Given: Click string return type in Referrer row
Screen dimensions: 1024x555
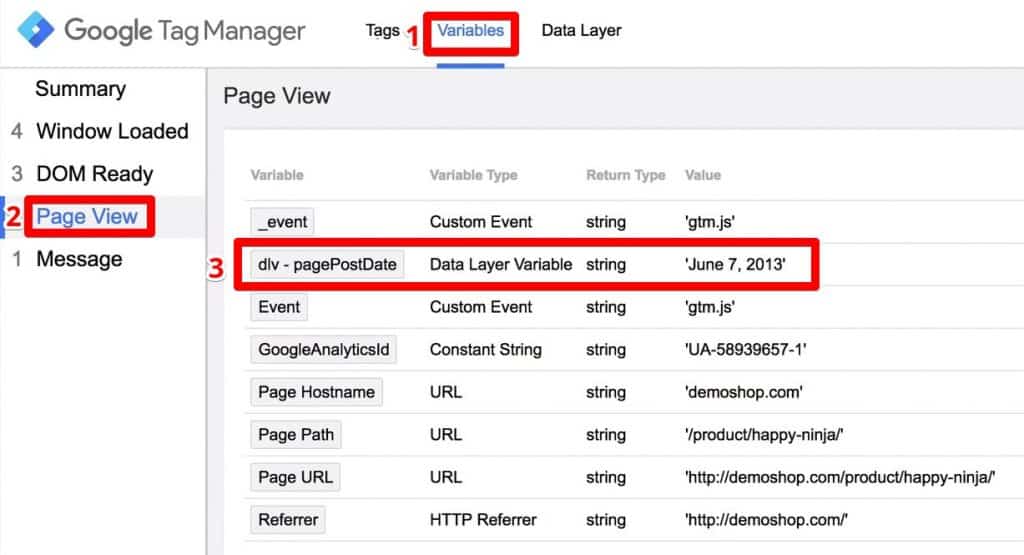Looking at the screenshot, I should 605,520.
